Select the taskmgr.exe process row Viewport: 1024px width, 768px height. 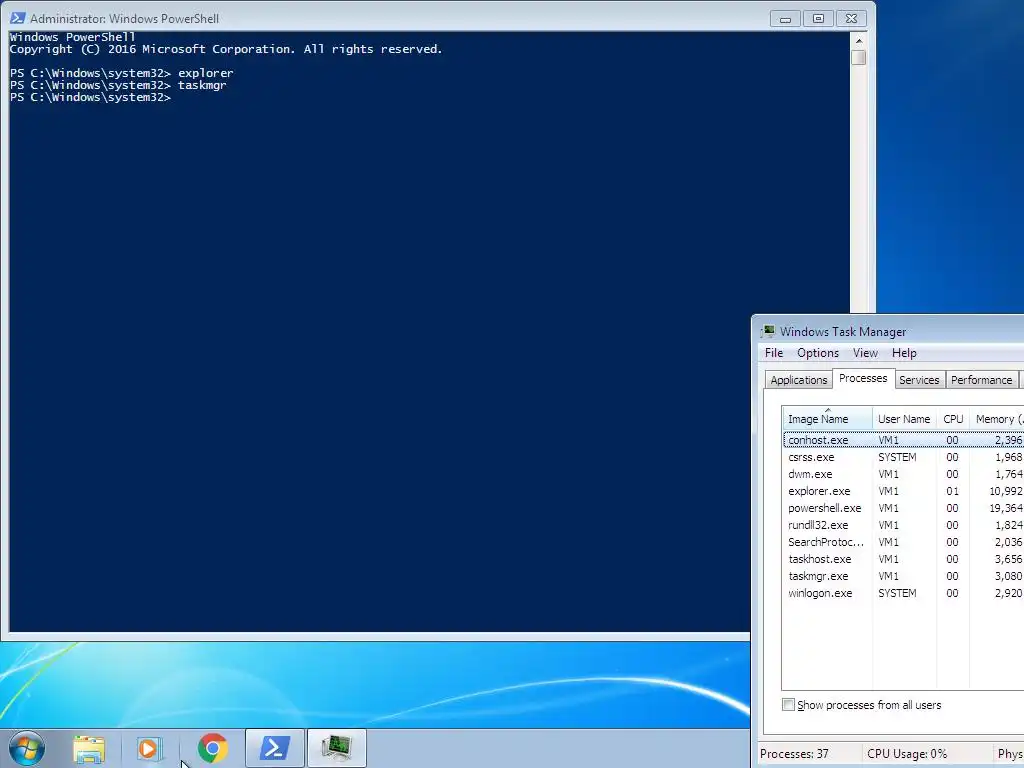(903, 576)
